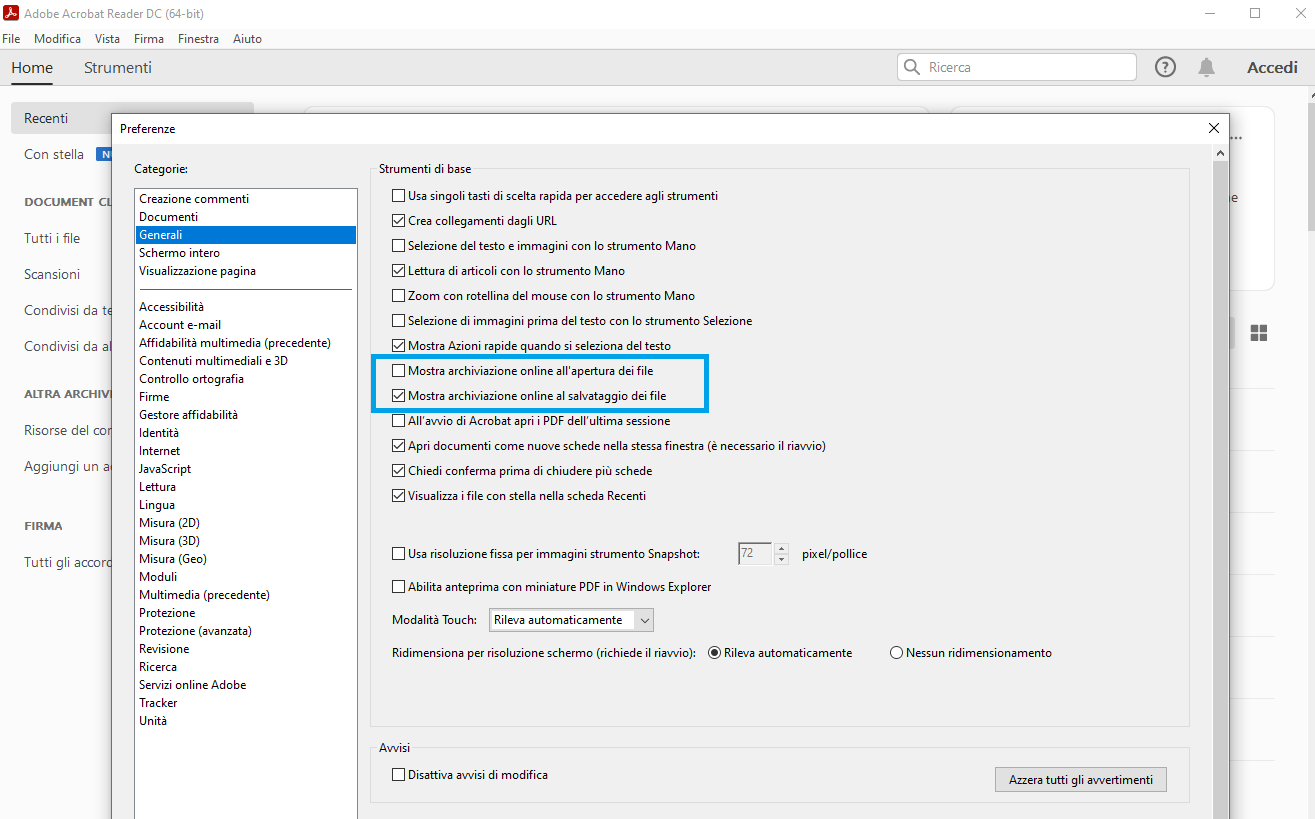Viewport: 1315px width, 819px height.
Task: Open Tutti i file in sidebar
Action: 52,238
